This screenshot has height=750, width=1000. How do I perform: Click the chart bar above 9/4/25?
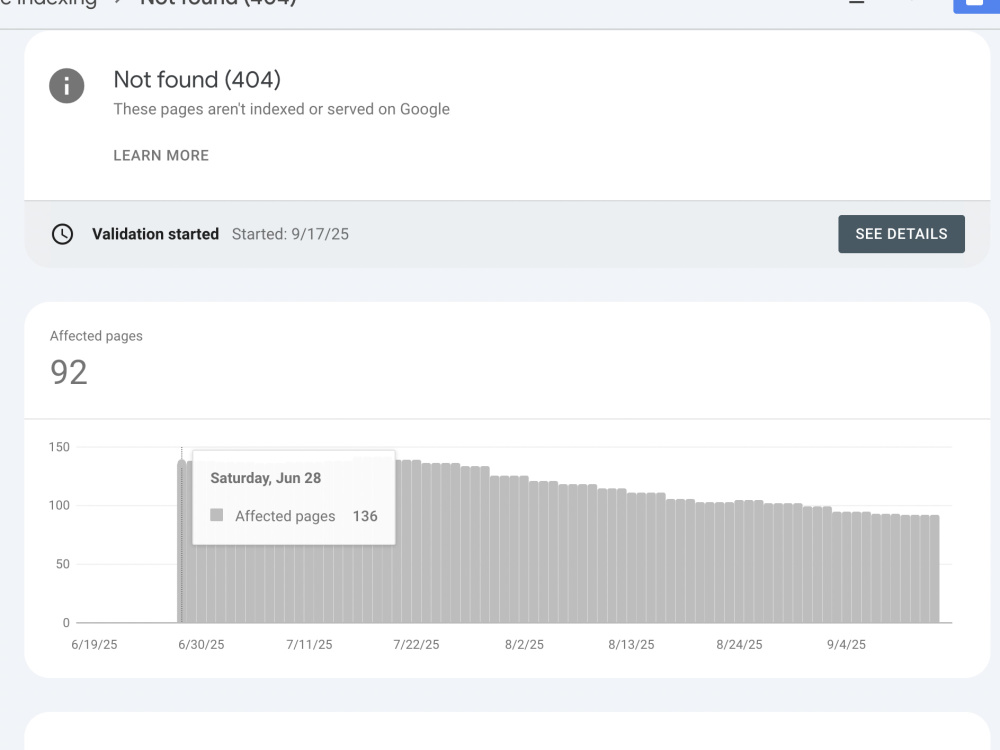click(846, 567)
